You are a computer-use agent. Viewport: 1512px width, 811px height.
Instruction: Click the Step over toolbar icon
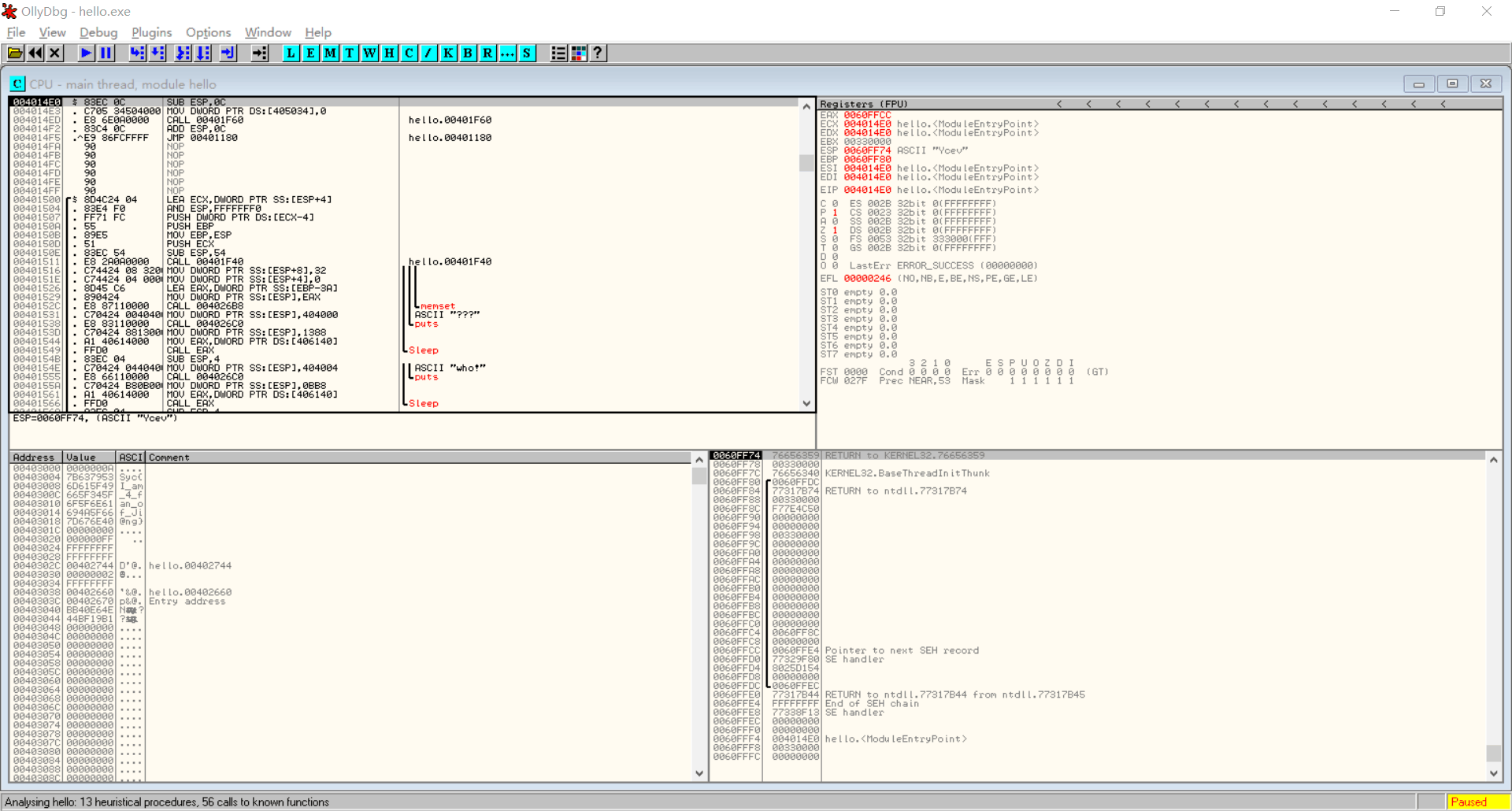pos(157,53)
